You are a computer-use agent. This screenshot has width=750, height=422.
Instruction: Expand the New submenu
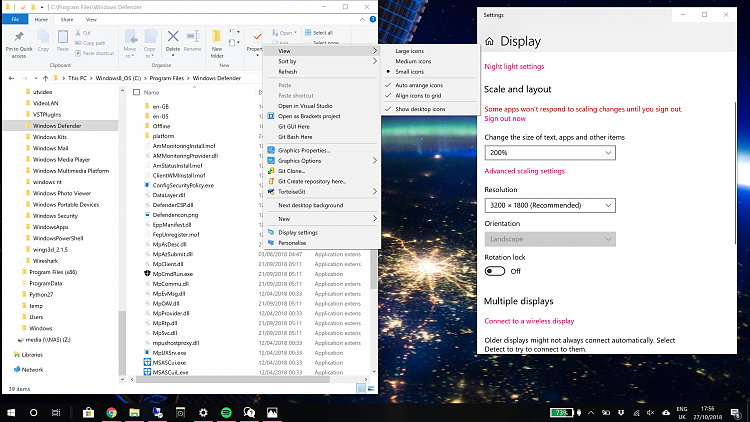coord(322,219)
